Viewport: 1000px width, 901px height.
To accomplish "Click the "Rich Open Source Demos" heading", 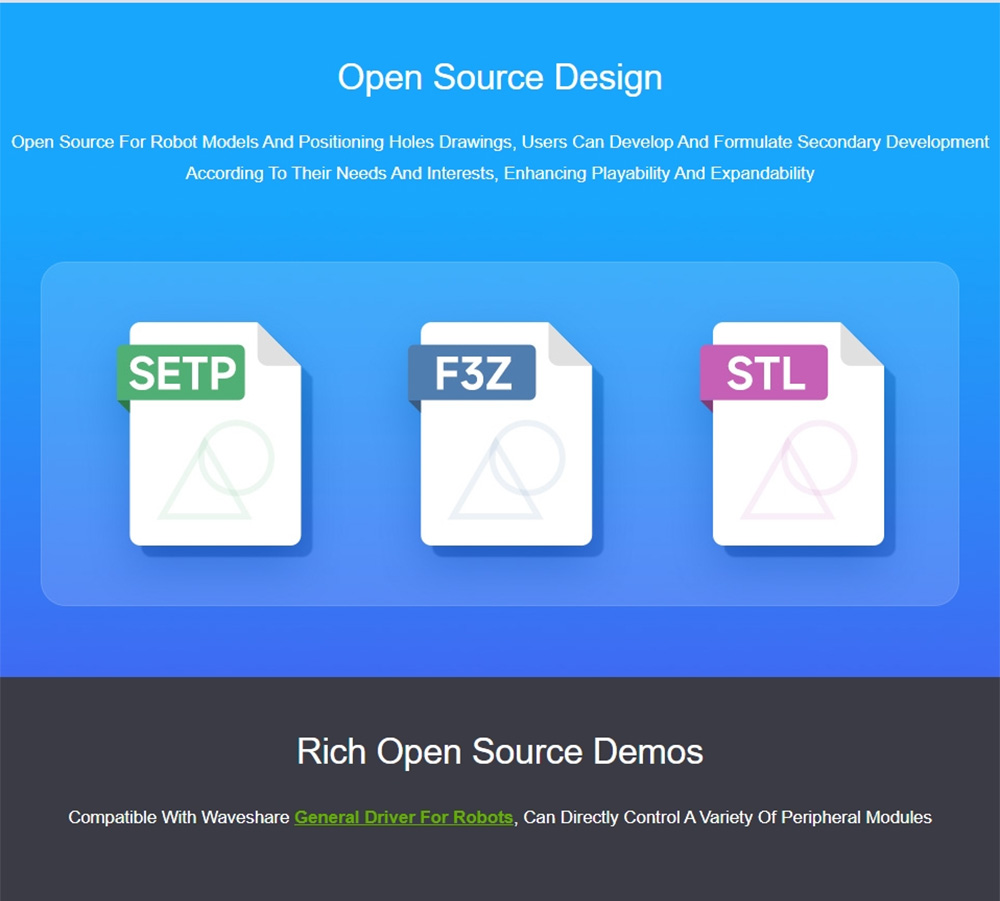I will [x=500, y=752].
